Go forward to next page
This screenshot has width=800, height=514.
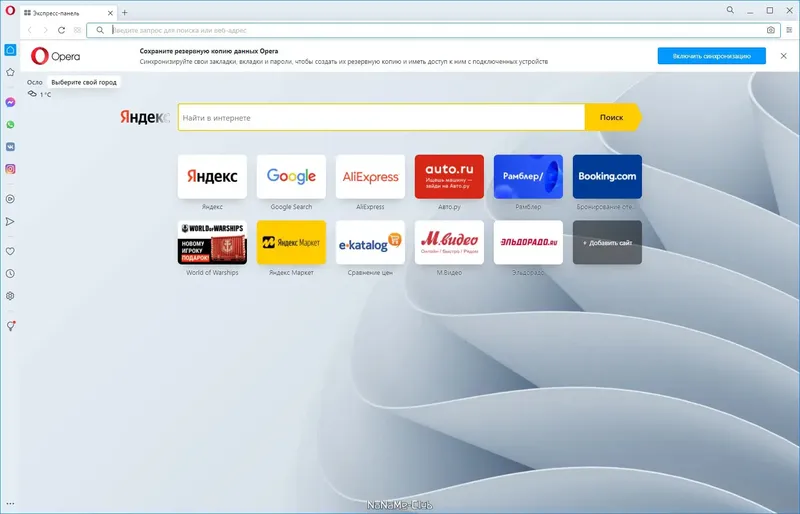point(45,30)
